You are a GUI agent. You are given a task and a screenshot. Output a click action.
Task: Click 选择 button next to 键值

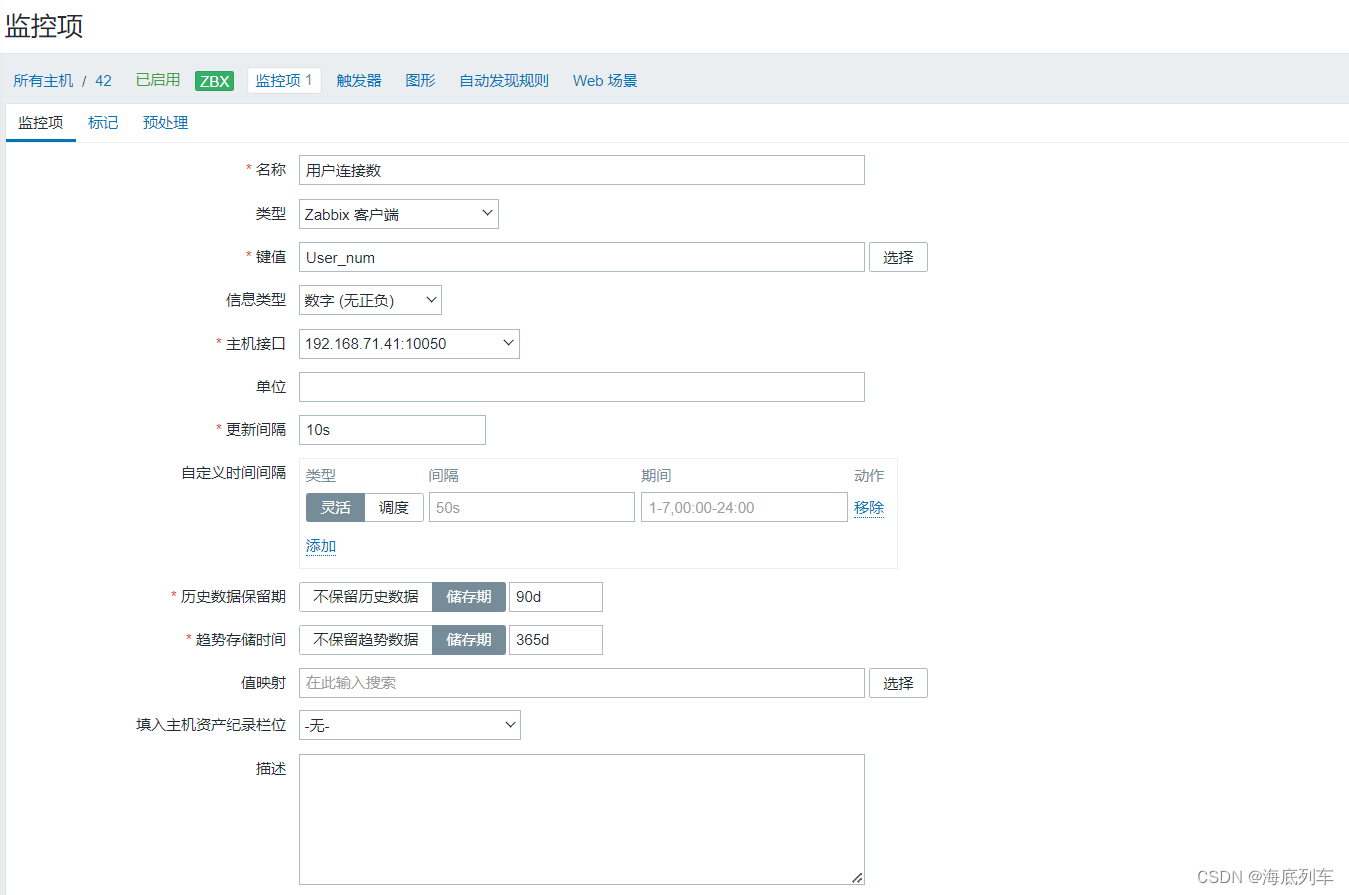coord(898,257)
